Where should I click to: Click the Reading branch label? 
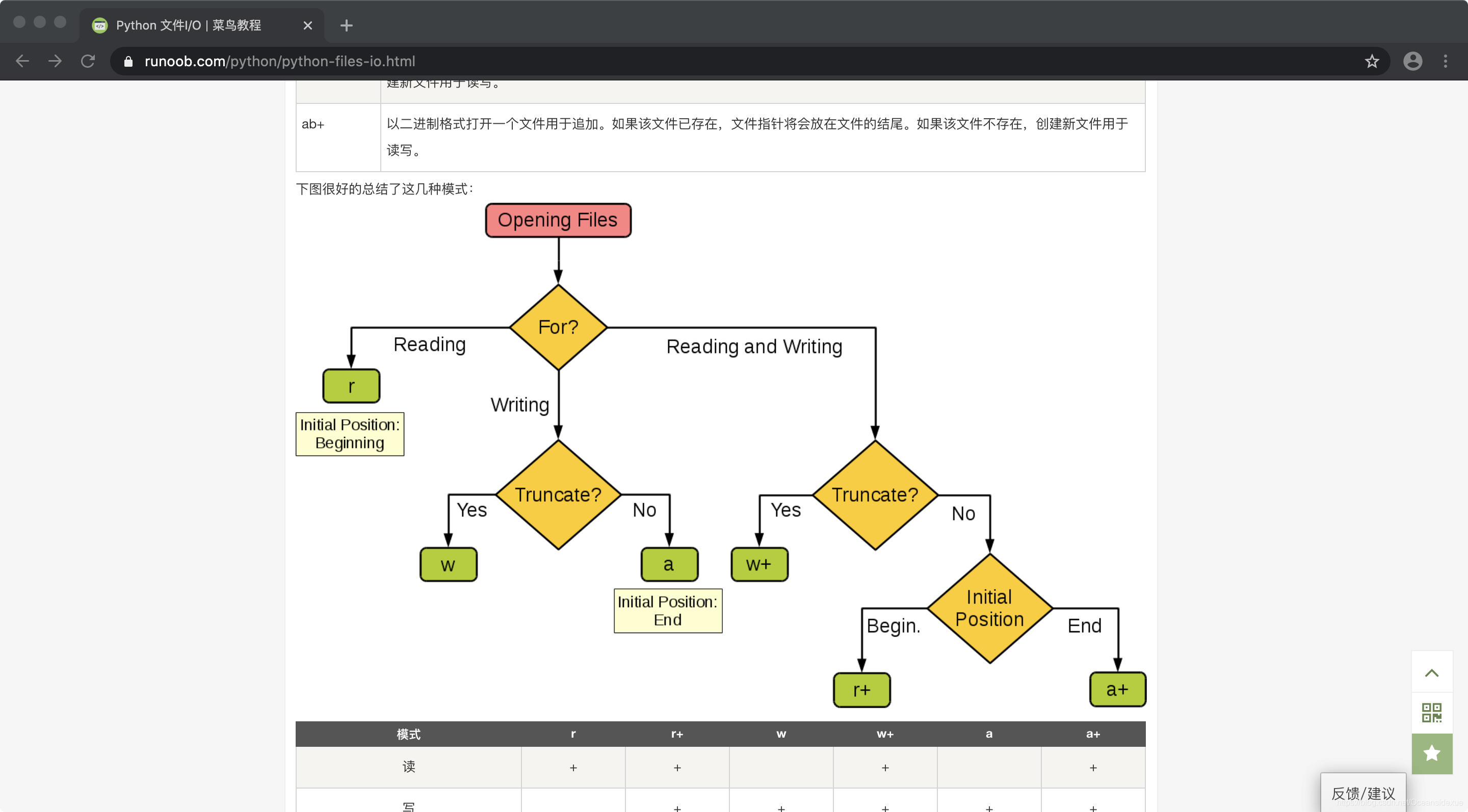click(430, 344)
